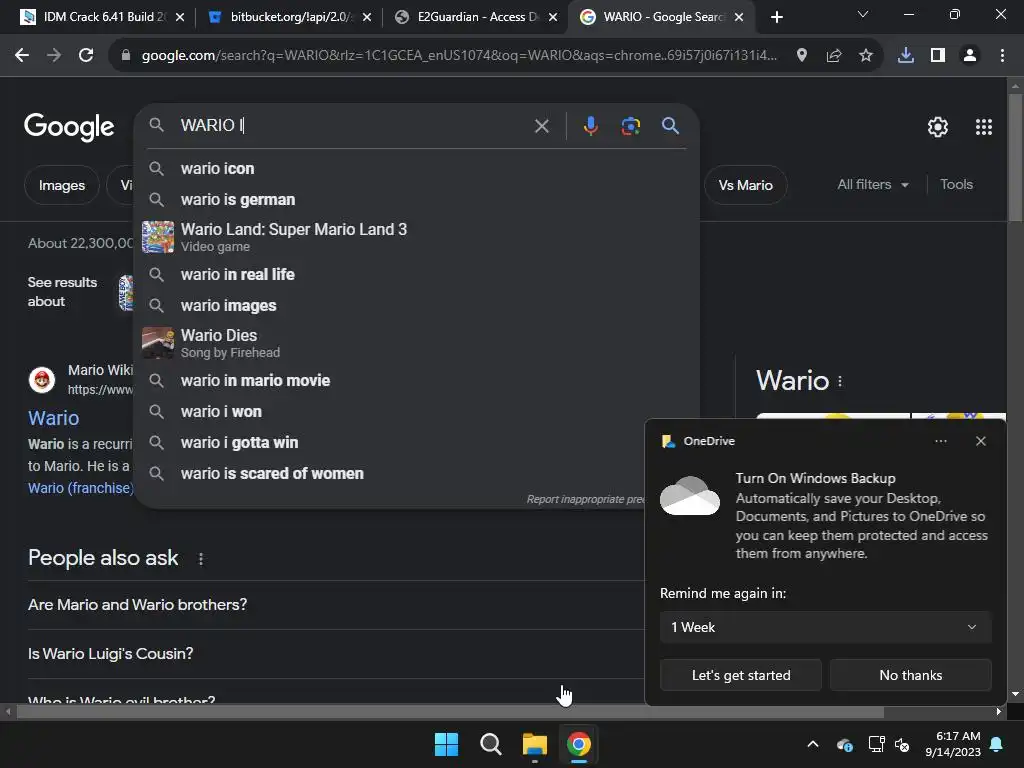Choose suggestion wario in real life
Image resolution: width=1024 pixels, height=768 pixels.
tap(416, 275)
